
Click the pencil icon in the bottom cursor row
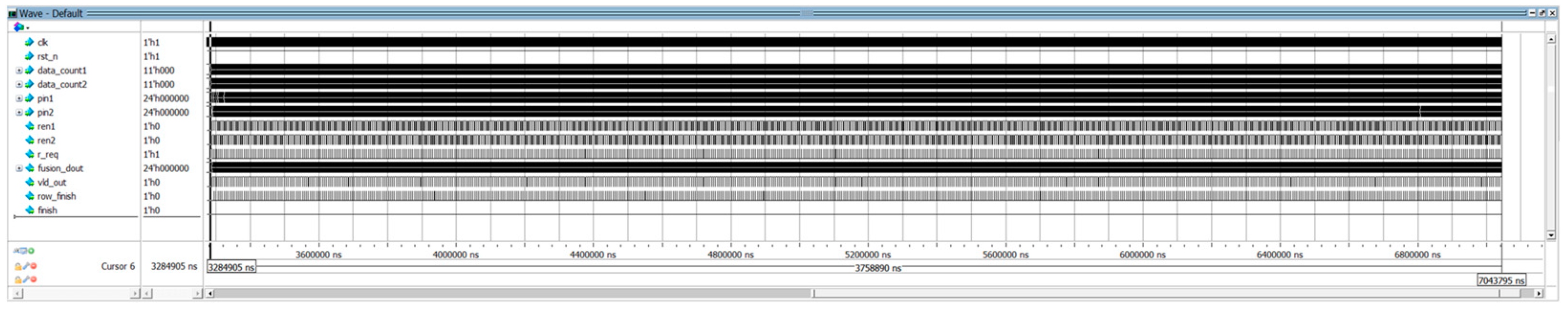[26, 280]
